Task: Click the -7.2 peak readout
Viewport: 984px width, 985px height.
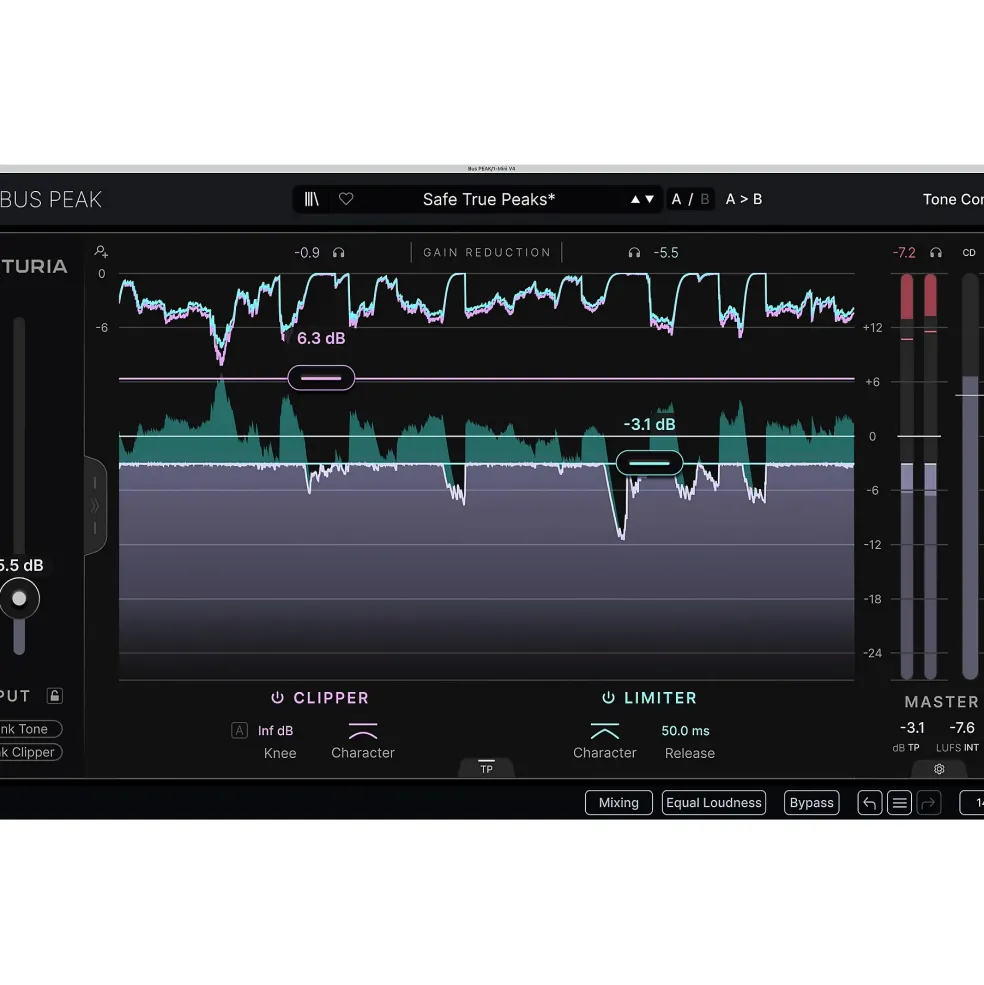Action: click(x=904, y=253)
